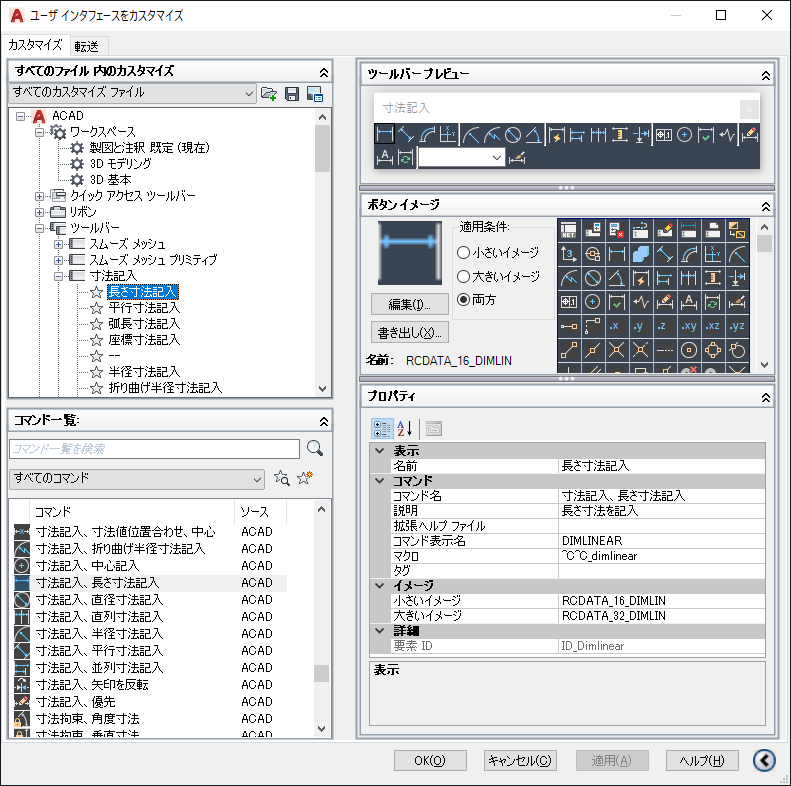Viewport: 791px width, 786px height.
Task: Click the キャンセル(C) button
Action: click(x=520, y=760)
